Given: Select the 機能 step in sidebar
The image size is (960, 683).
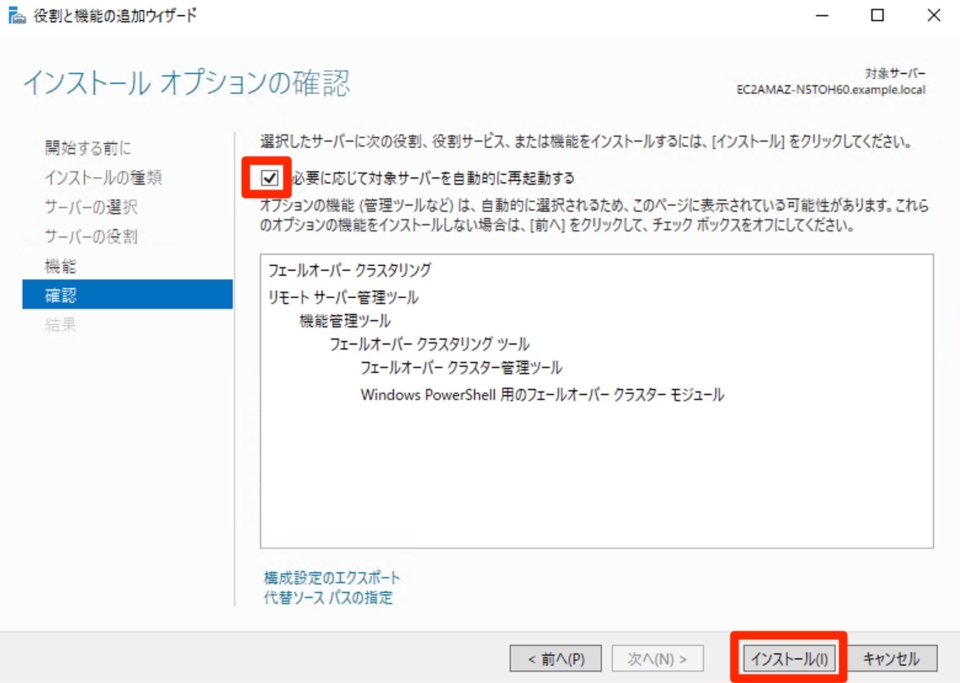Looking at the screenshot, I should 61,266.
